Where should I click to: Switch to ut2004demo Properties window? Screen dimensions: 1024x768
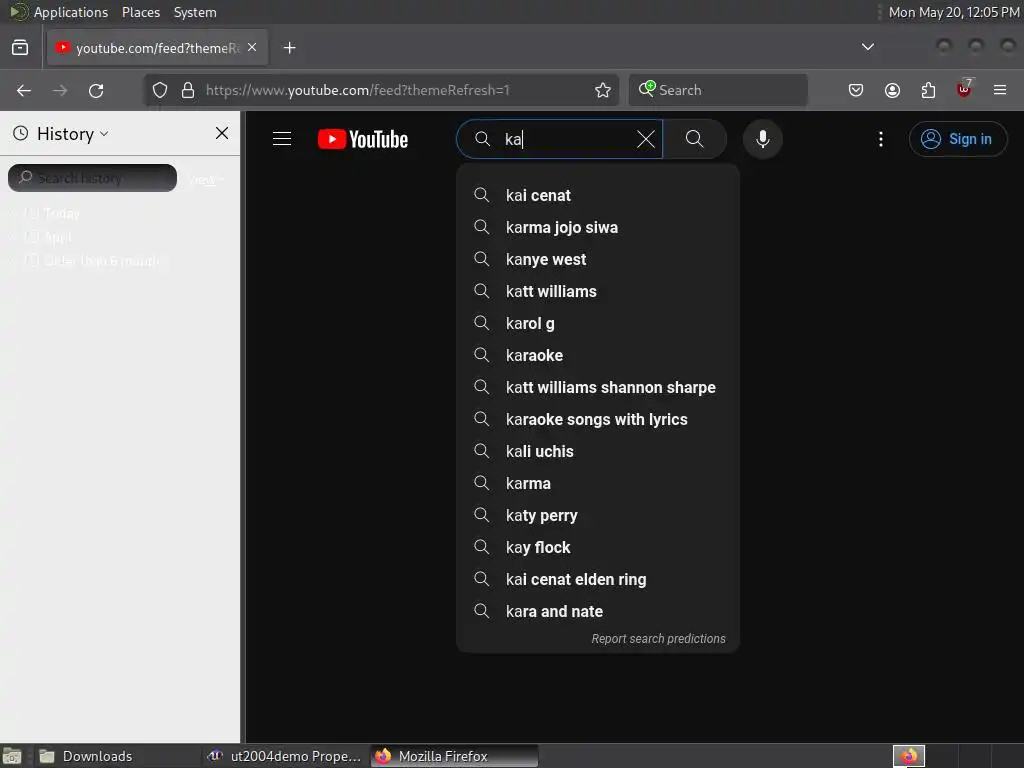tap(283, 756)
